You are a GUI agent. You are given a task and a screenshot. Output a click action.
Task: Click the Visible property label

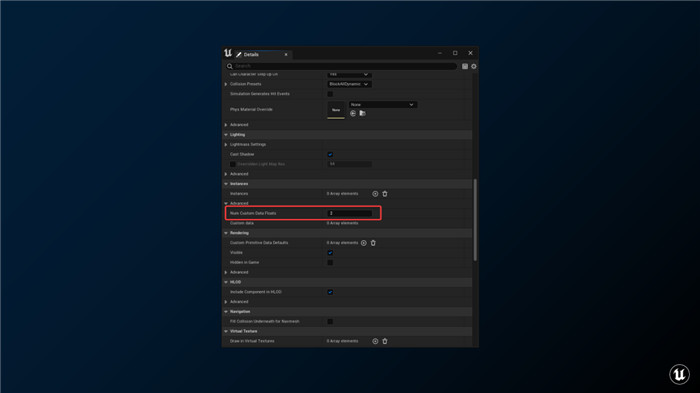236,253
